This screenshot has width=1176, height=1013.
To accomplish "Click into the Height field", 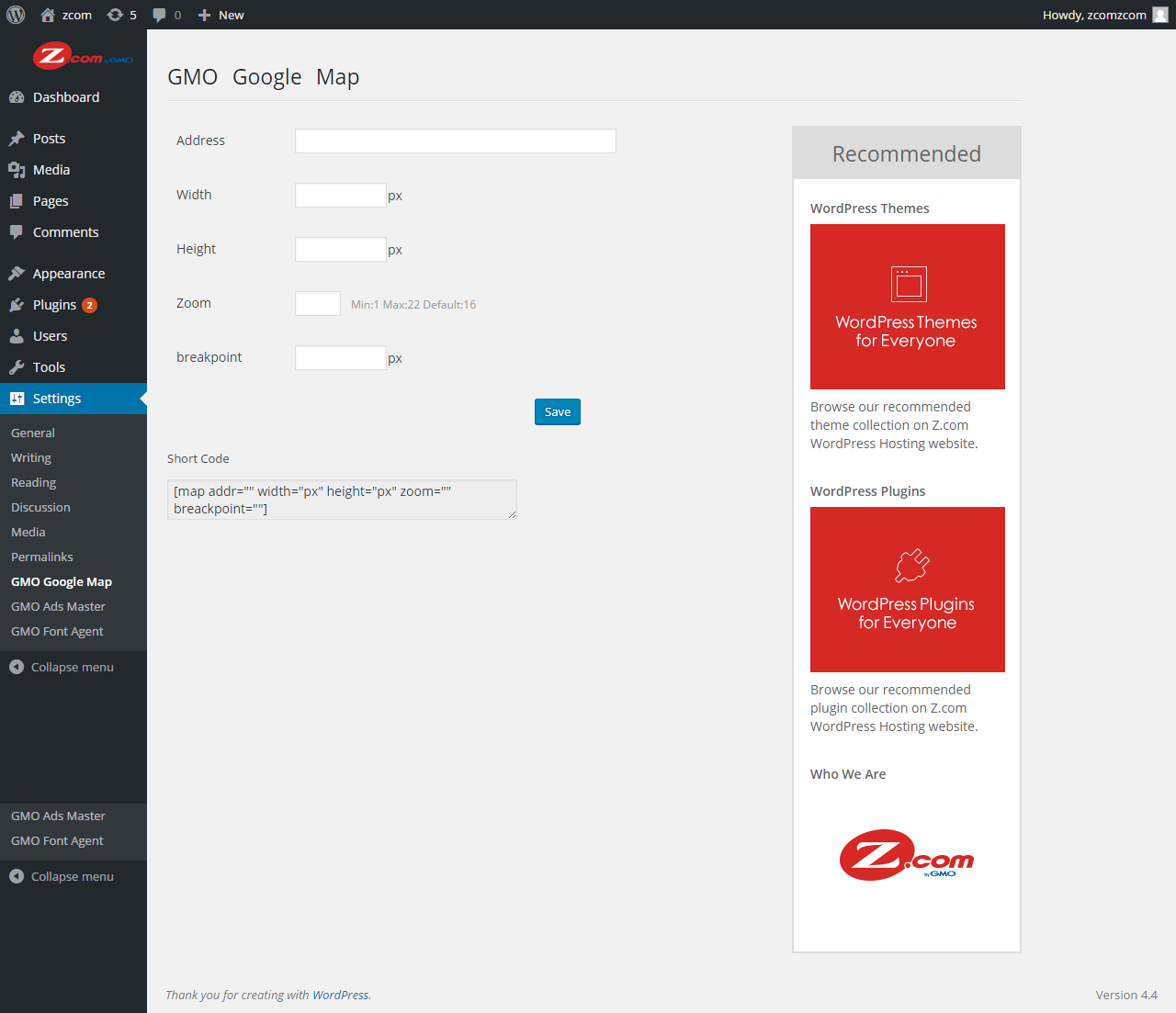I will pyautogui.click(x=341, y=249).
